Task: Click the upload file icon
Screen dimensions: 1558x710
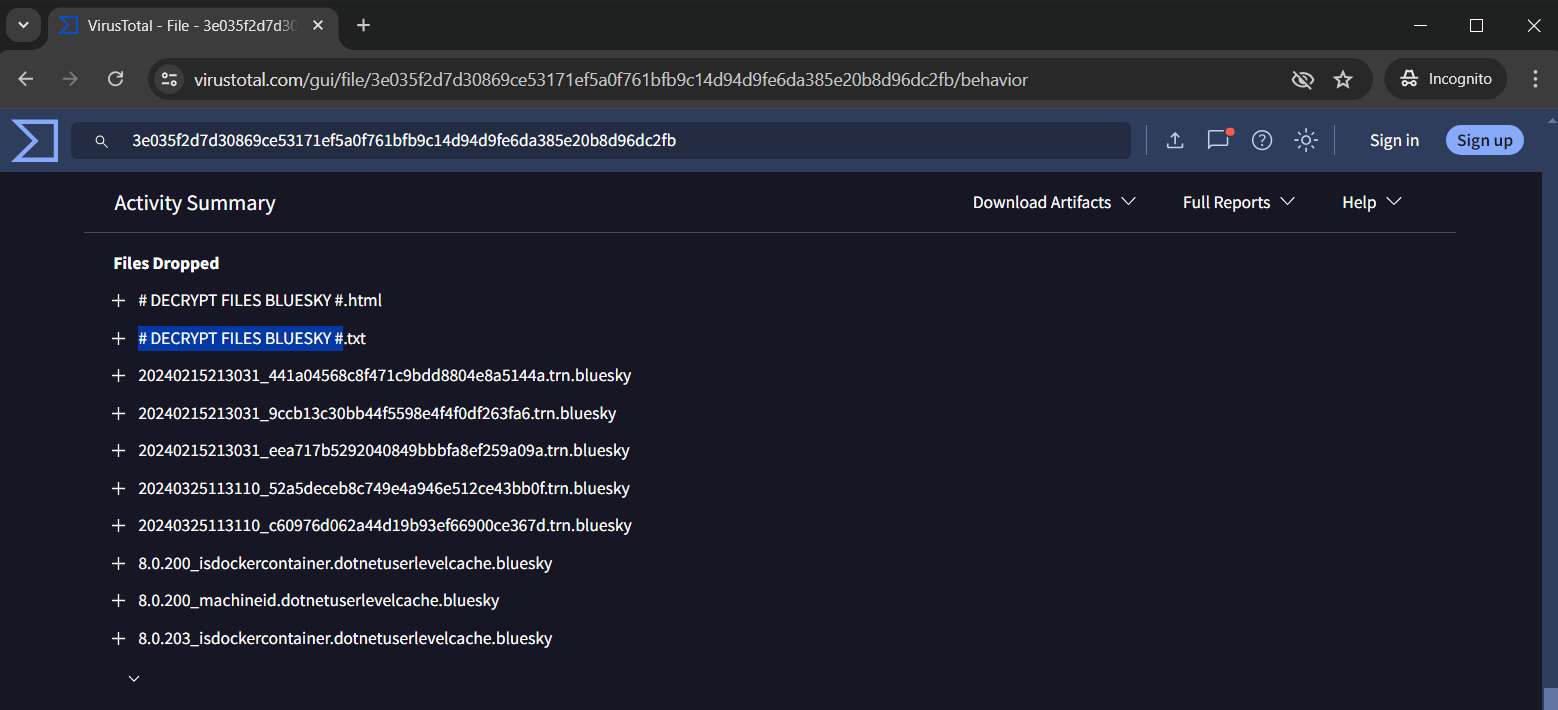Action: pos(1175,141)
